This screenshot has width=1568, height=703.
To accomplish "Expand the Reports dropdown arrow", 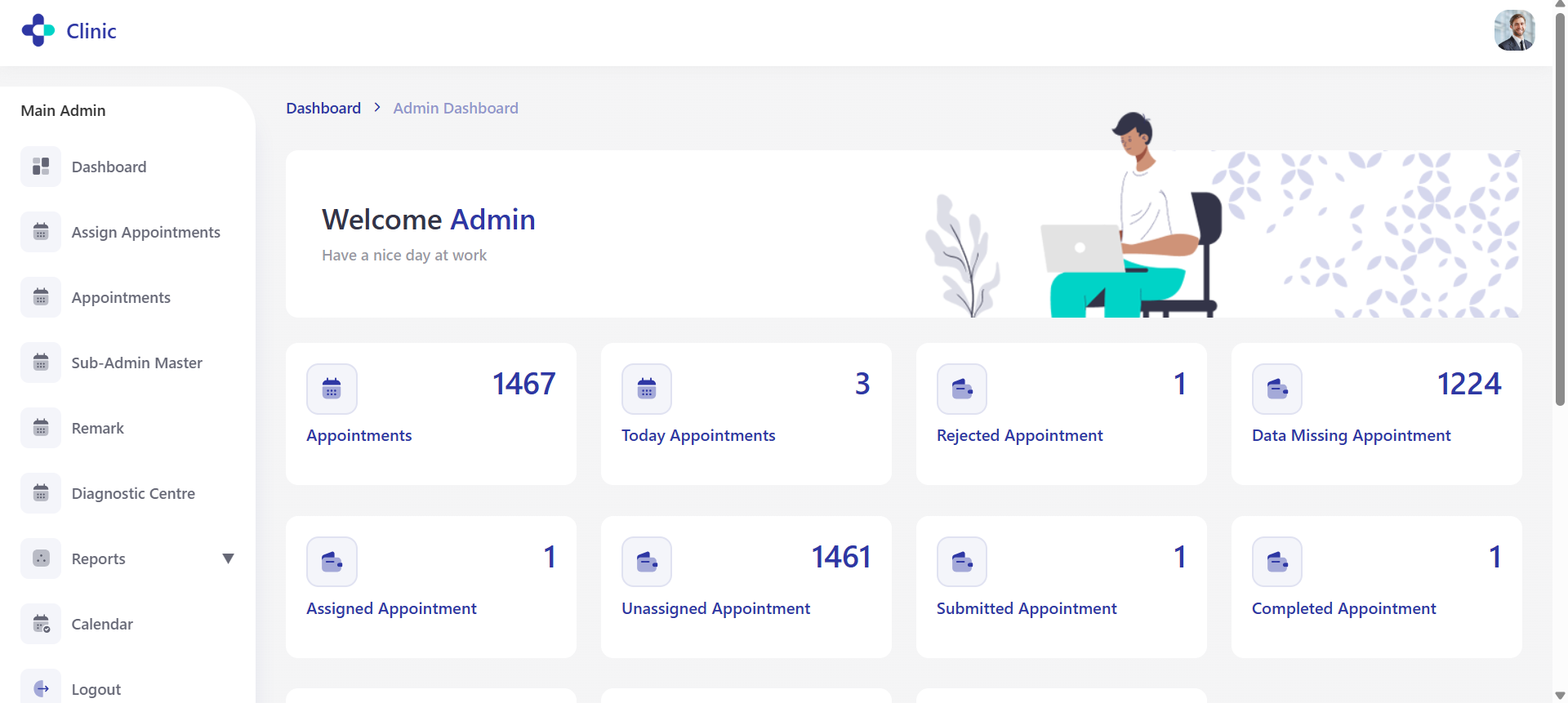I will coord(228,558).
